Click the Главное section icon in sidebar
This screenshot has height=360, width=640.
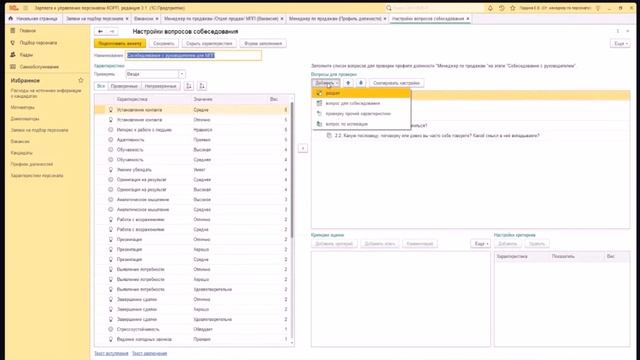click(13, 31)
